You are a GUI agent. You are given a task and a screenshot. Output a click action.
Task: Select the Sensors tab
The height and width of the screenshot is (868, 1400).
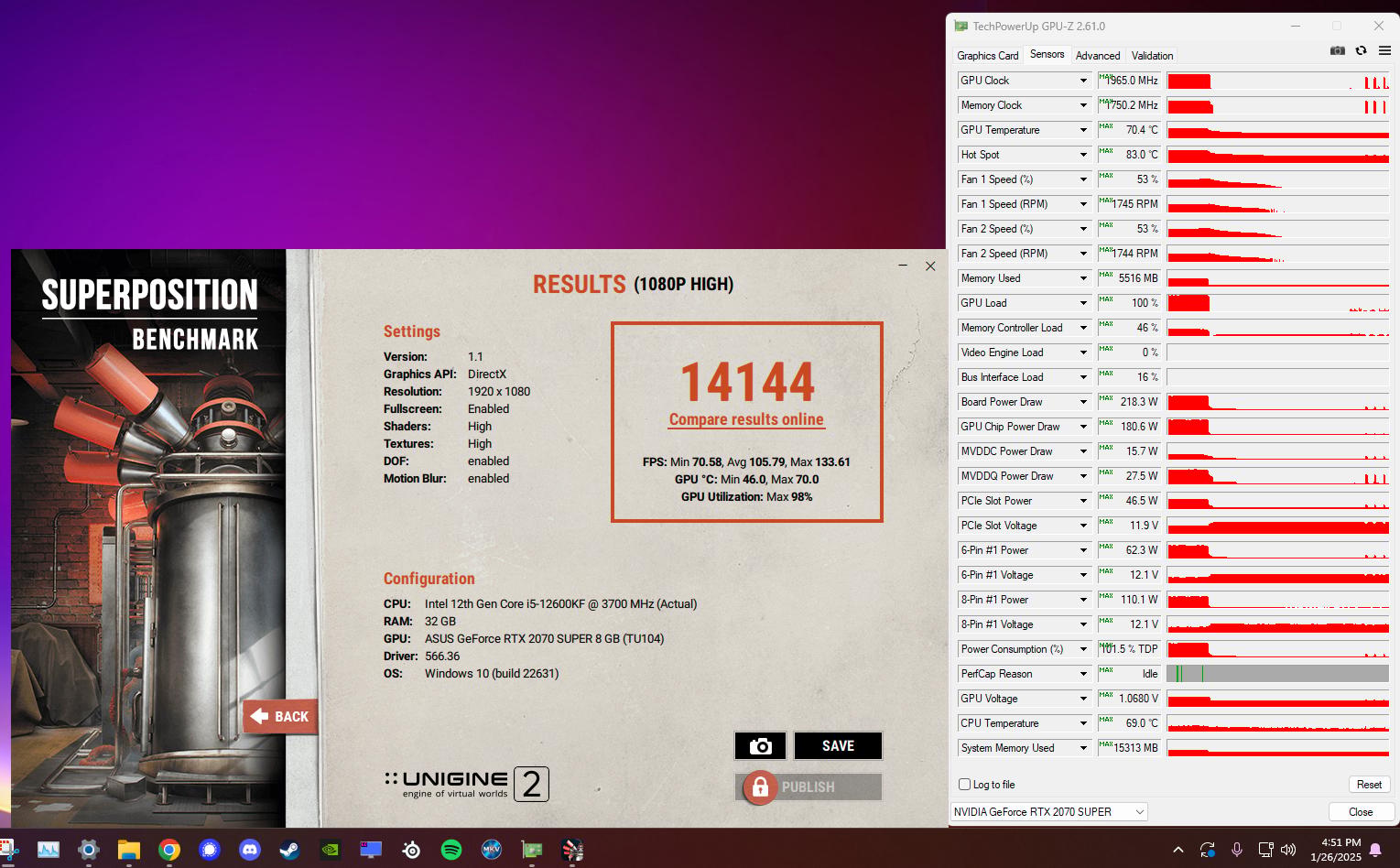(x=1047, y=54)
